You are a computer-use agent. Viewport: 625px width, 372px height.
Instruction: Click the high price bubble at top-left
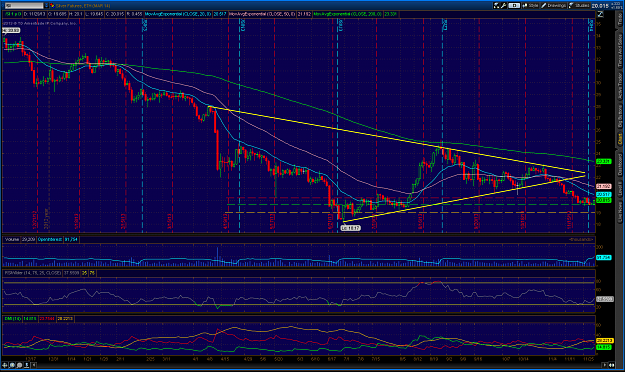click(x=11, y=30)
